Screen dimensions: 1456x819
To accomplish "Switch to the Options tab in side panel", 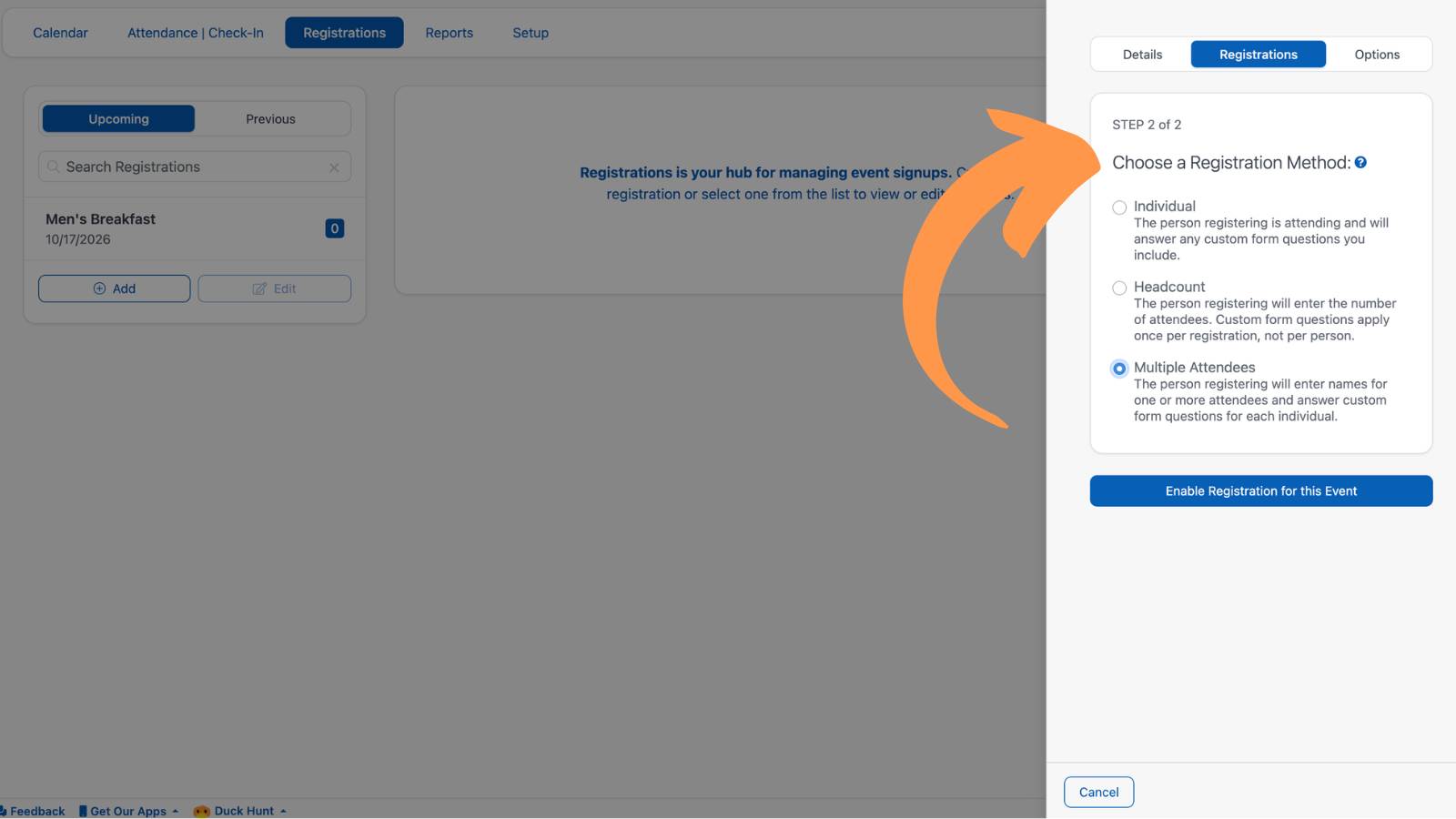I will tap(1377, 55).
